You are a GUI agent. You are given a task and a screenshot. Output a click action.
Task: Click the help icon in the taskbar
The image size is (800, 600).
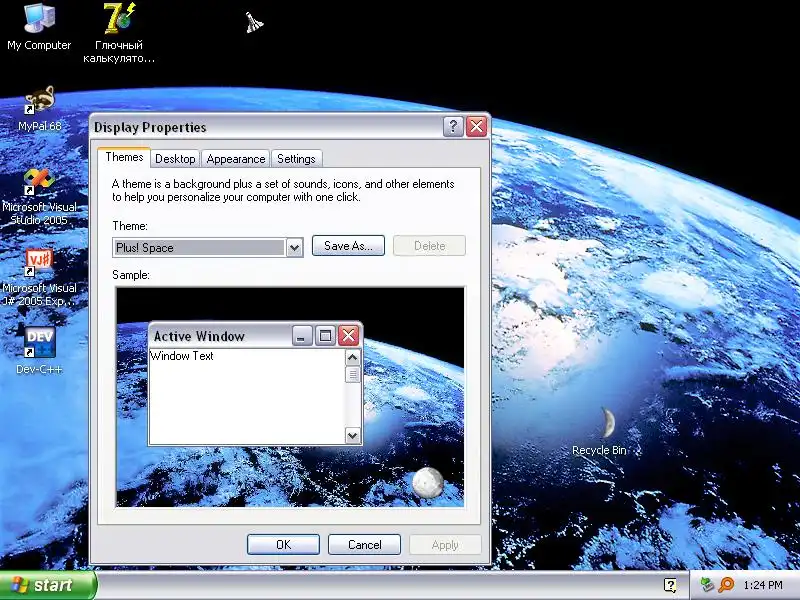point(670,585)
